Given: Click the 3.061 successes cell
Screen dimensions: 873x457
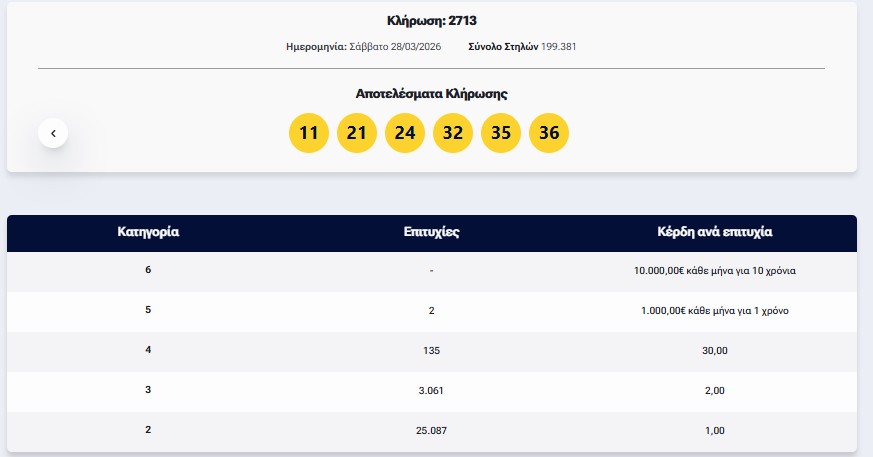Looking at the screenshot, I should point(431,391).
